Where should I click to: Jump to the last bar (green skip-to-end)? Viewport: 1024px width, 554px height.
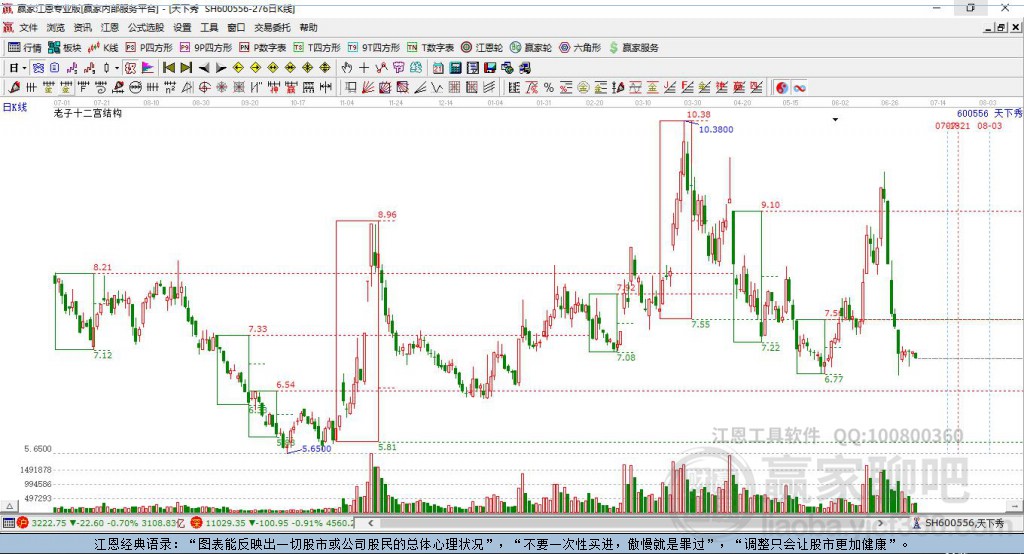[186, 68]
